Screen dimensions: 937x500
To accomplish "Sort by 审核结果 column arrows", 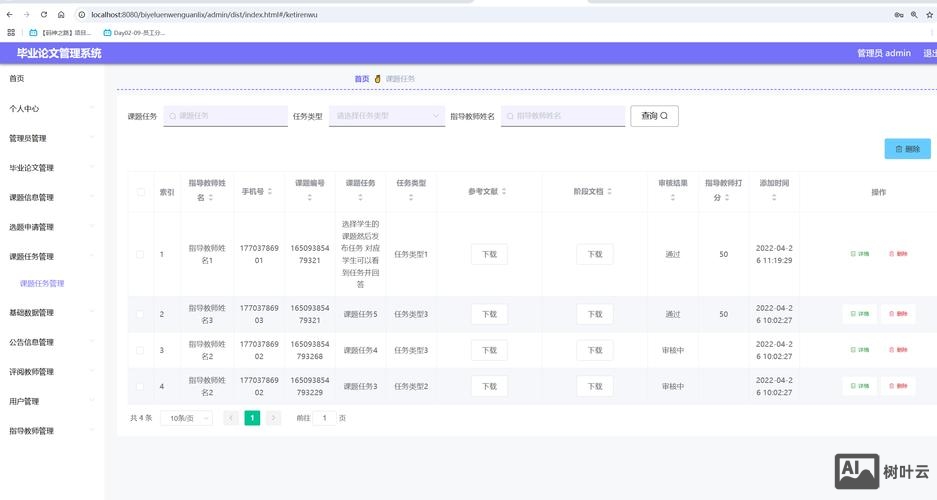I will coord(673,198).
